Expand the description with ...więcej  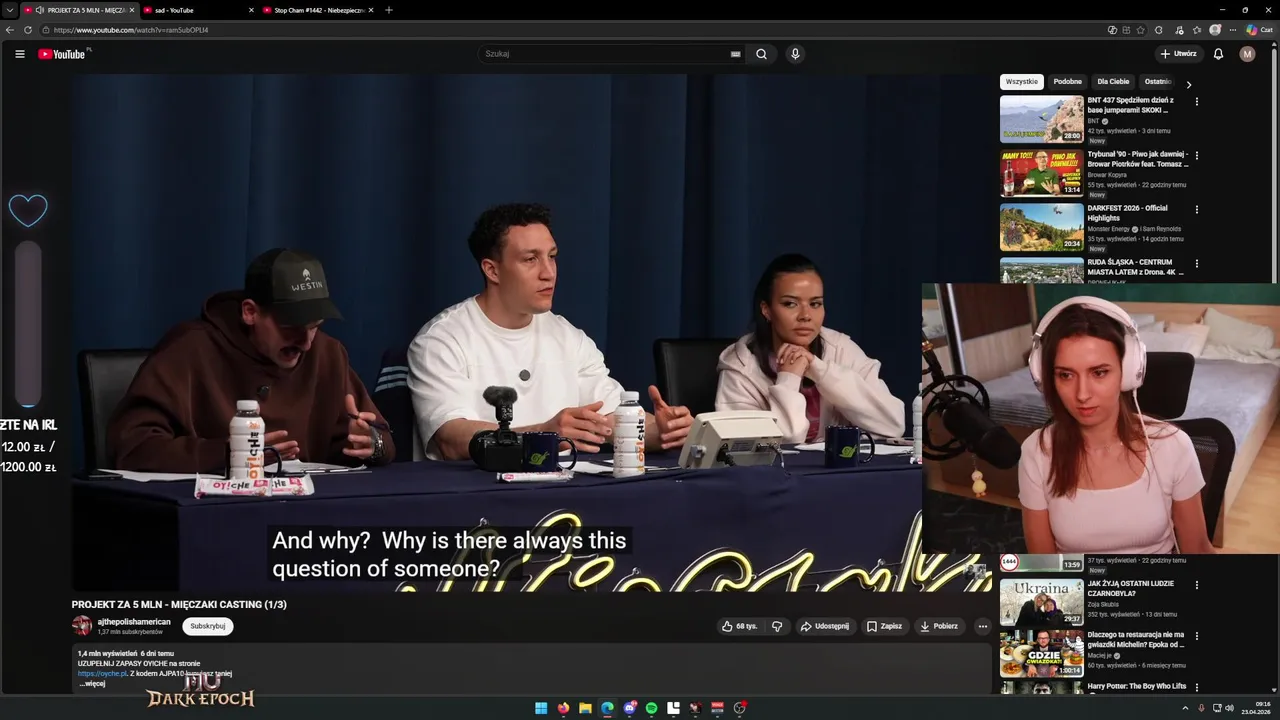tap(92, 684)
